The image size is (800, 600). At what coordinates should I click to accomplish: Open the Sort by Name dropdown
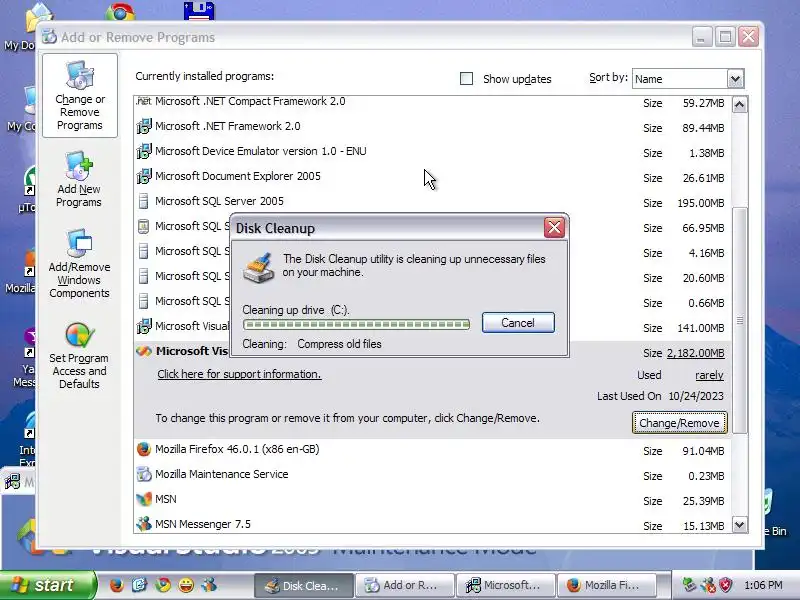(x=735, y=79)
